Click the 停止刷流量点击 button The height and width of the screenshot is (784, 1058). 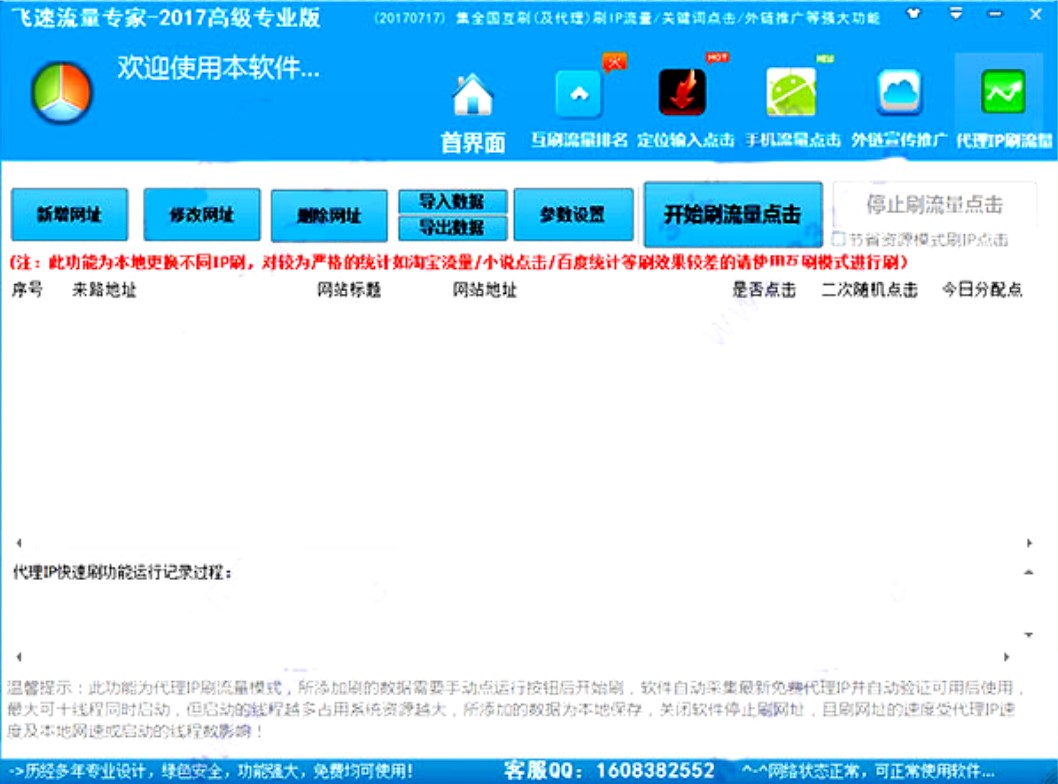pyautogui.click(x=935, y=204)
